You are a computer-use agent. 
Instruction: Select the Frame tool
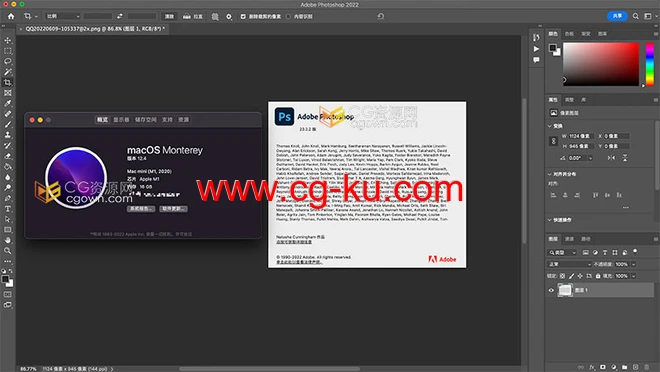point(8,93)
